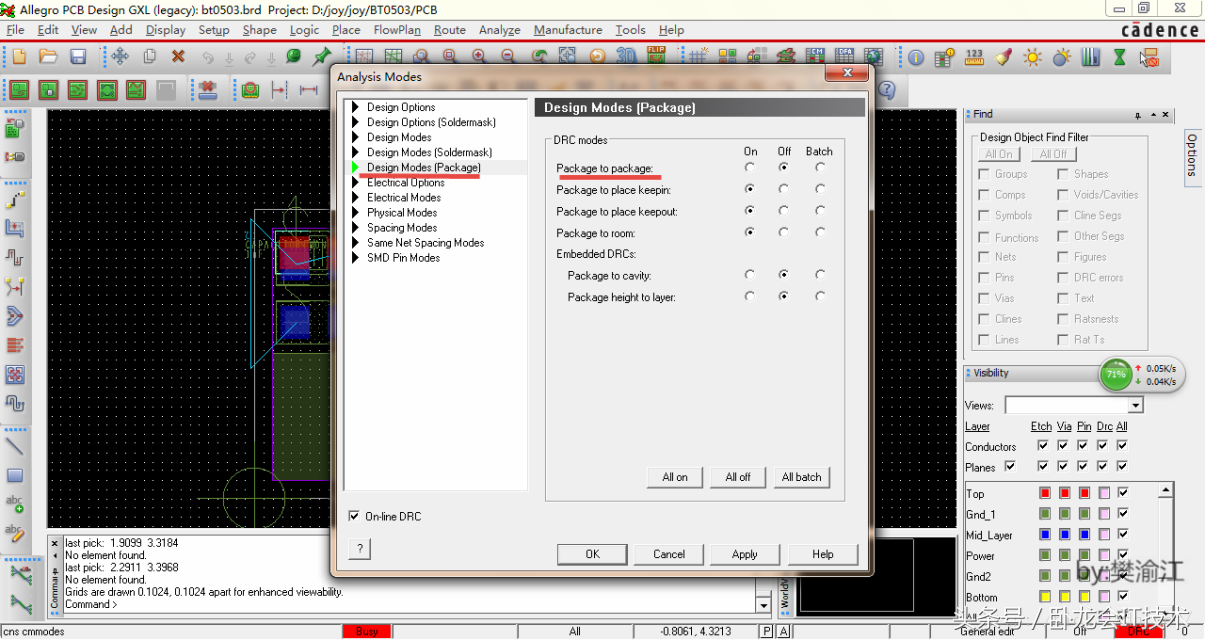1205x640 pixels.
Task: Click the Cancel button
Action: 669,554
